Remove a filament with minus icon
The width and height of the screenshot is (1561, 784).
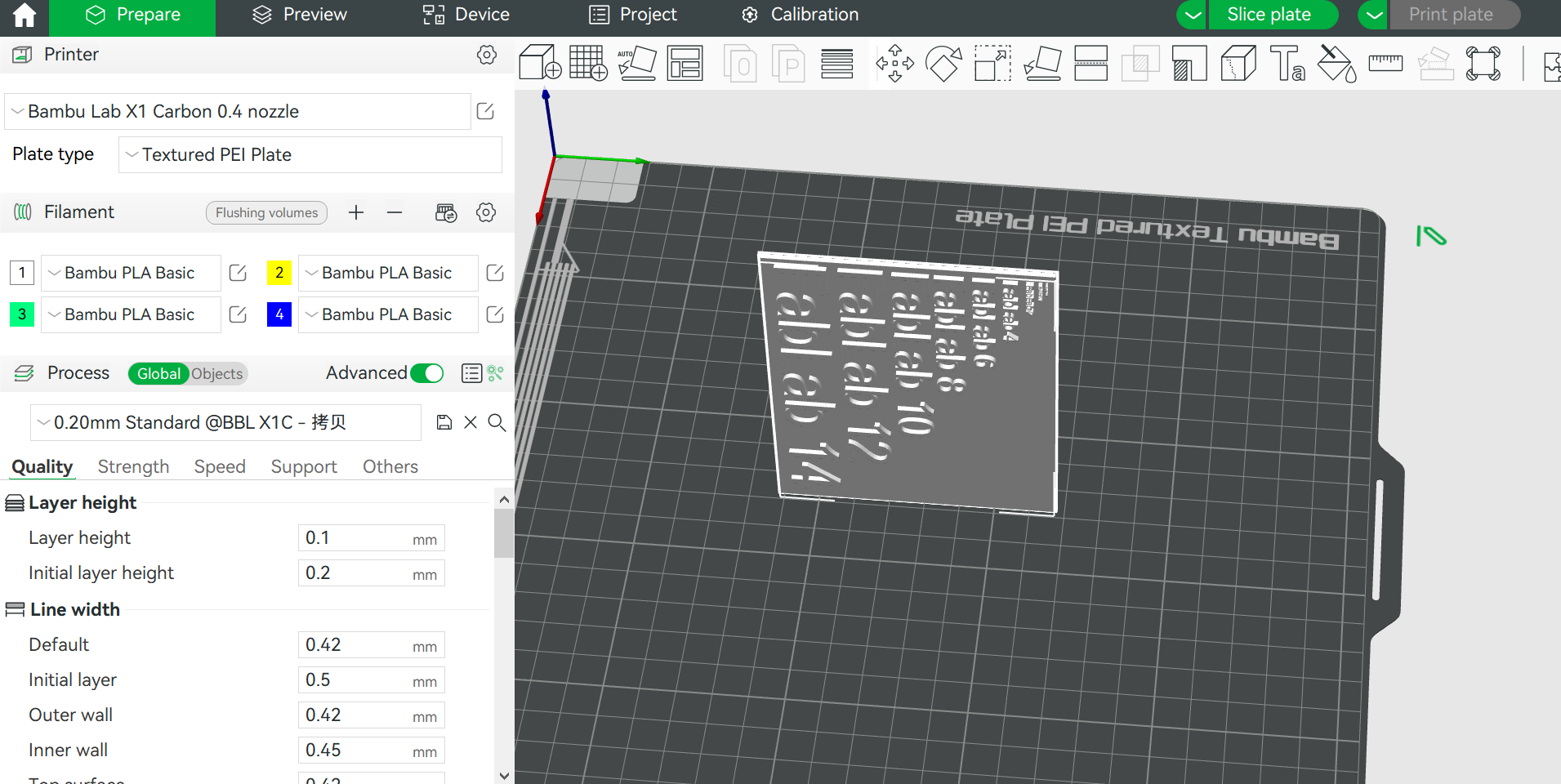pyautogui.click(x=395, y=212)
